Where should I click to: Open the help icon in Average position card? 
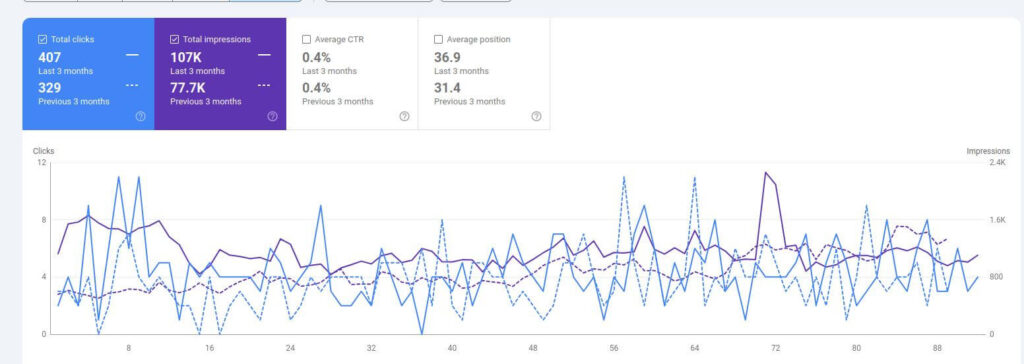coord(536,116)
